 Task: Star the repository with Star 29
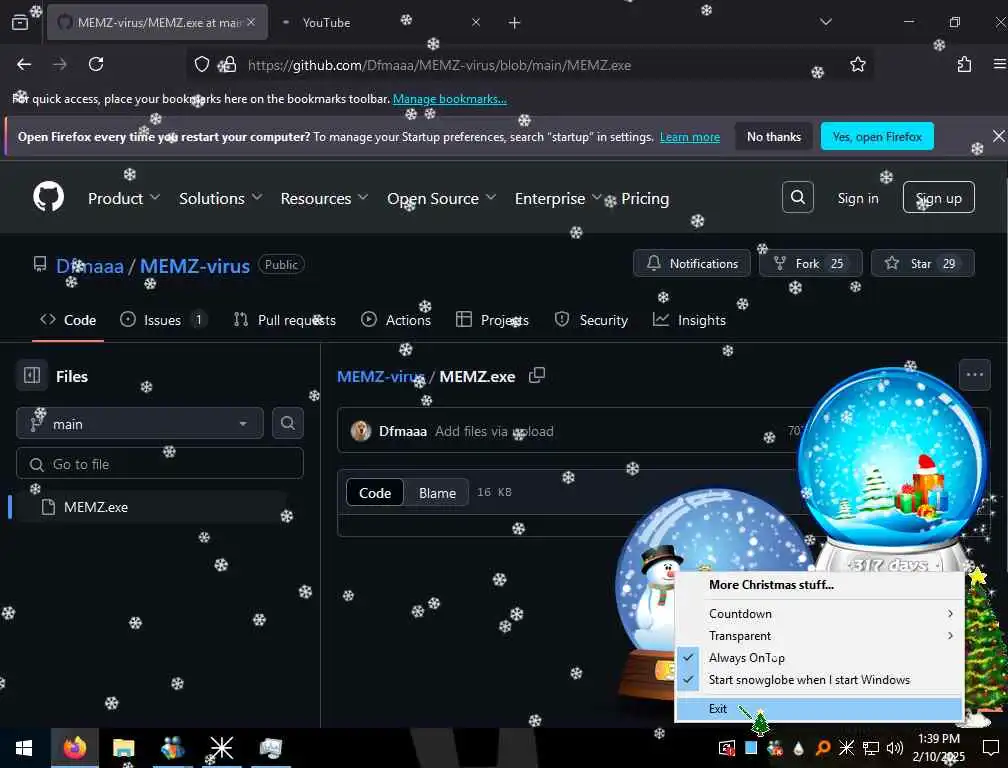coord(922,263)
